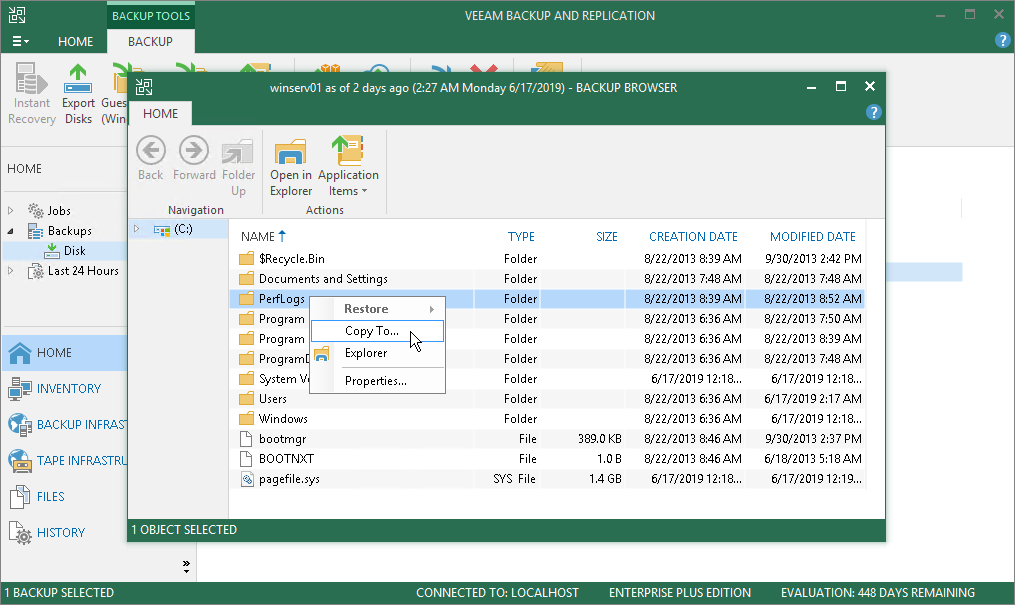Expand Last 24 Hours tree node
The width and height of the screenshot is (1015, 605).
[10, 271]
